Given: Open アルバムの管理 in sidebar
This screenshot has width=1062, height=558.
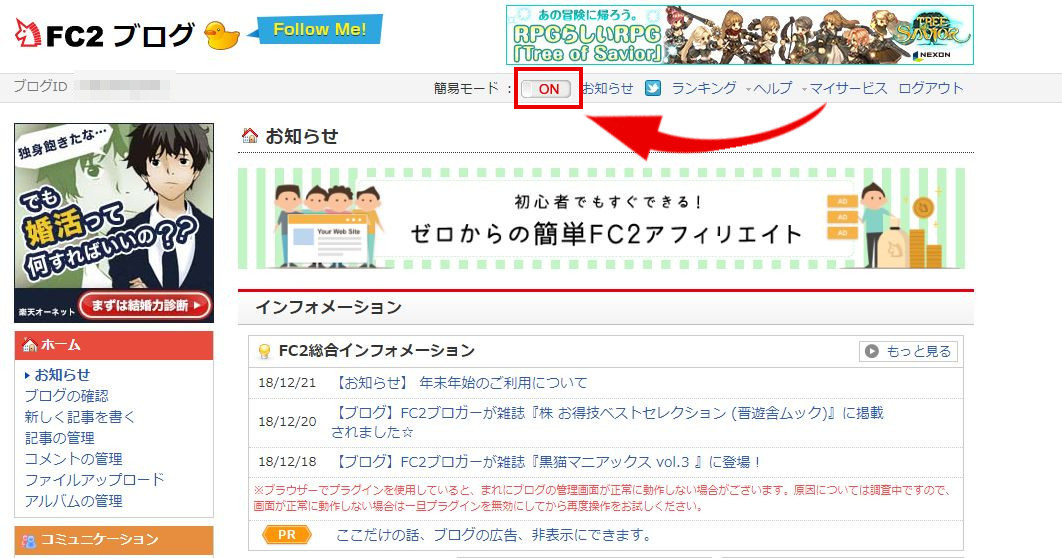Looking at the screenshot, I should pos(74,500).
